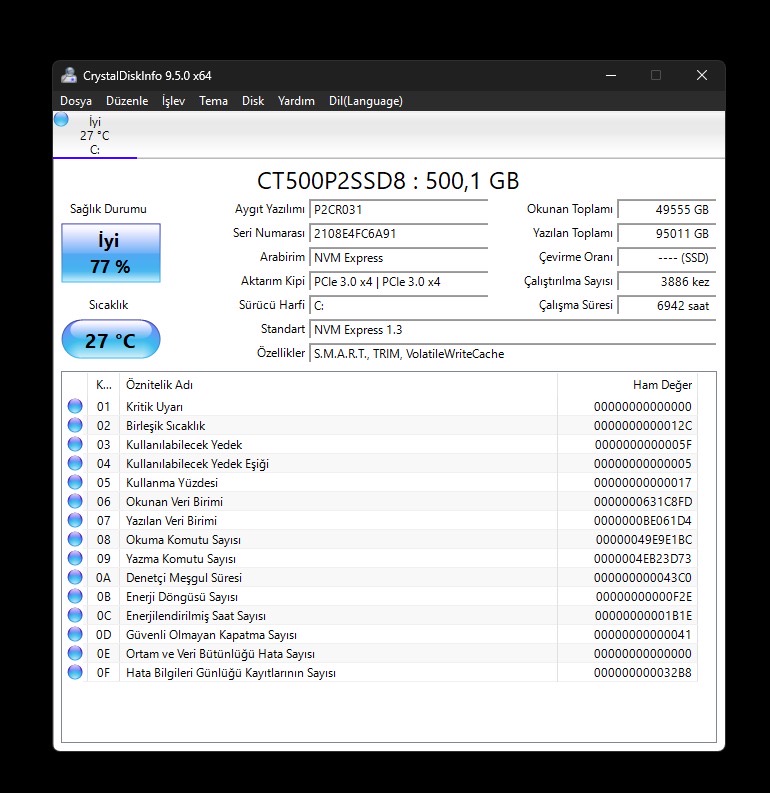Open the İşlev menu
This screenshot has width=770, height=793.
(x=173, y=101)
